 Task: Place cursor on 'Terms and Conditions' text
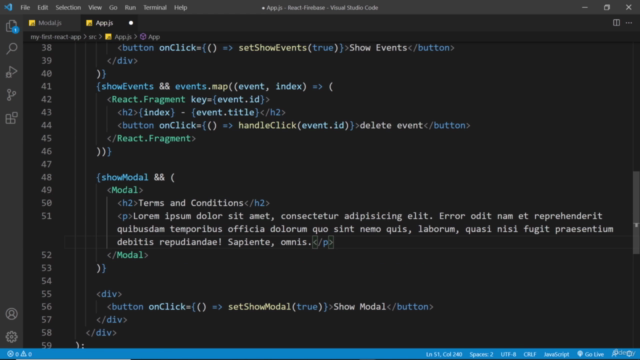(191, 203)
